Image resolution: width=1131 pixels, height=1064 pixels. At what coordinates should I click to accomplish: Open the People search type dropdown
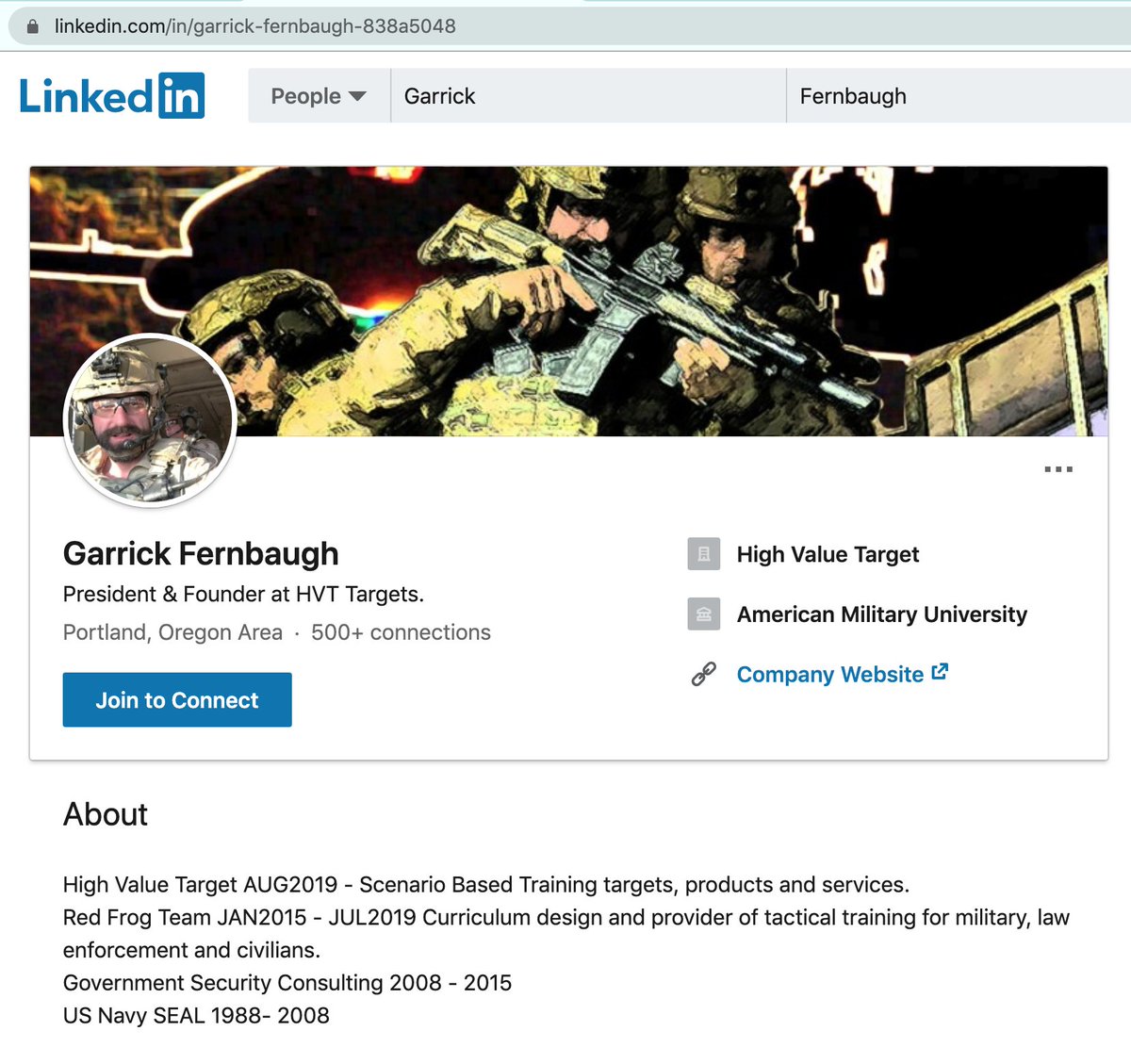point(319,96)
